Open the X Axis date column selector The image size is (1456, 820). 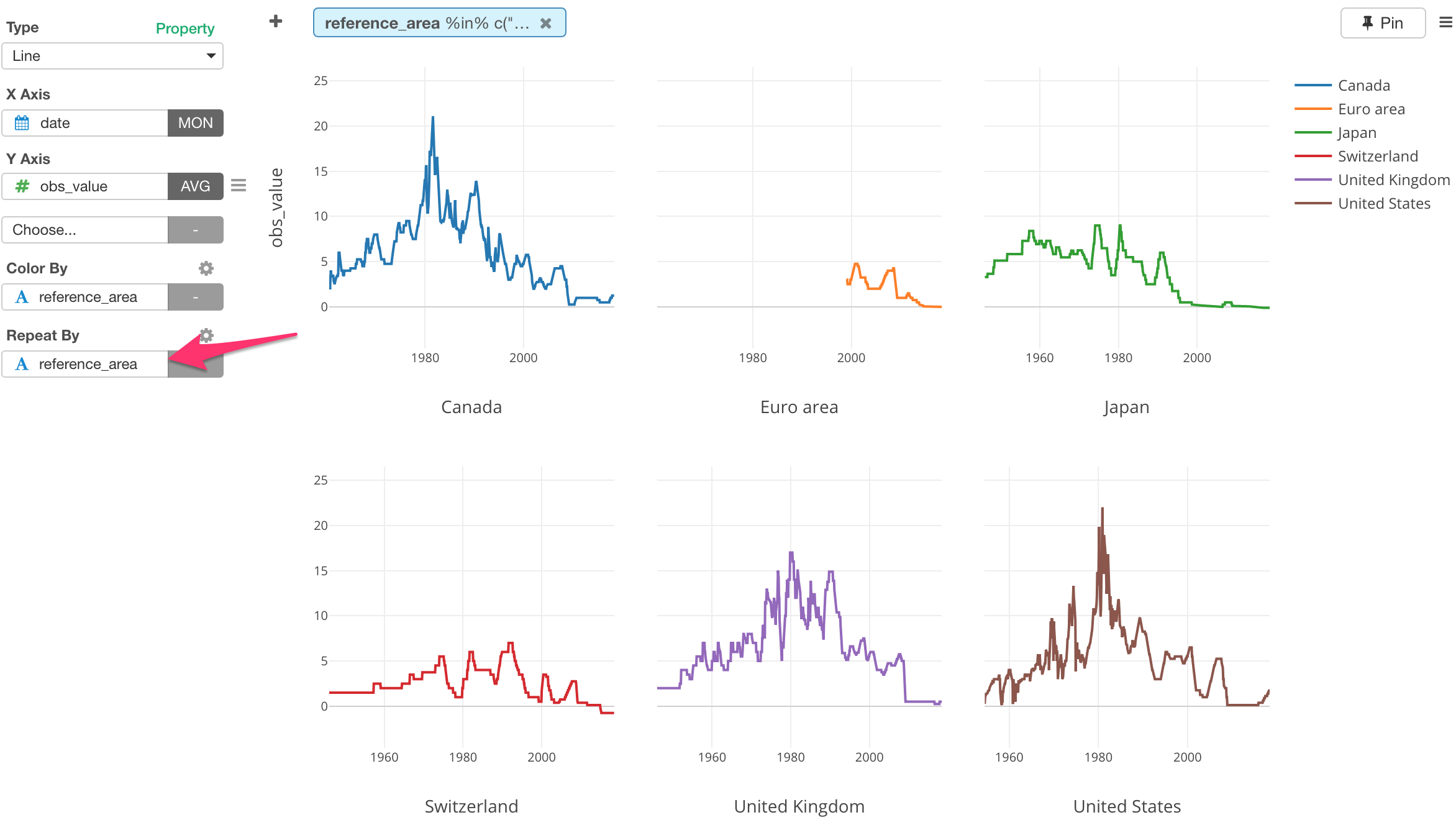pyautogui.click(x=85, y=123)
